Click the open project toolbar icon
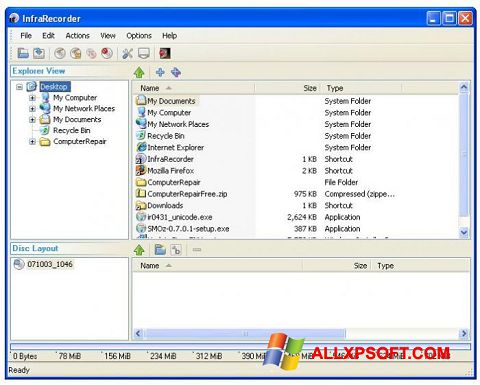Screen dimensions: 480x385 23,53
